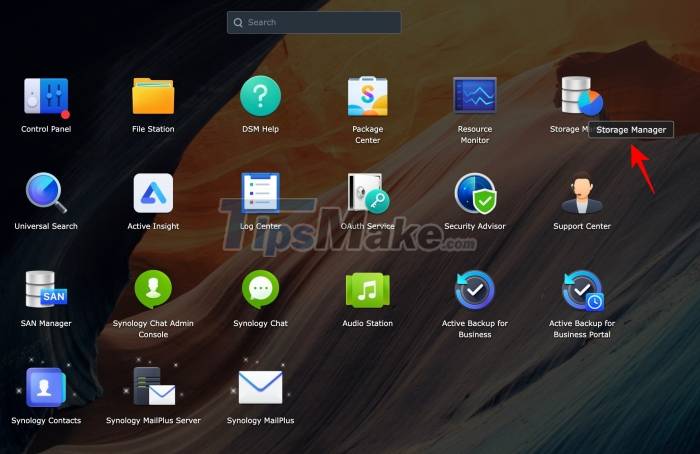Launch Synology Contacts icon
Screen dimensions: 700x454
pyautogui.click(x=46, y=387)
